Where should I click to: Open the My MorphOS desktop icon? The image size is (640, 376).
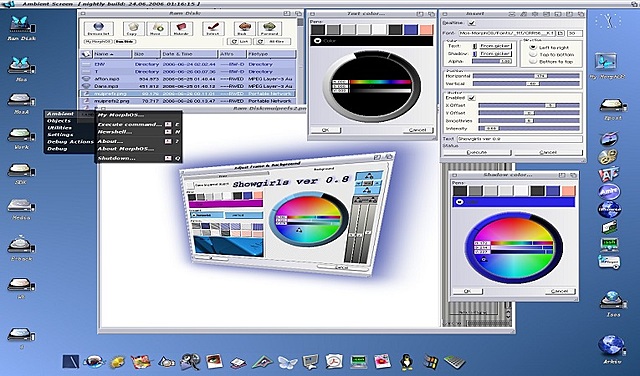click(607, 66)
